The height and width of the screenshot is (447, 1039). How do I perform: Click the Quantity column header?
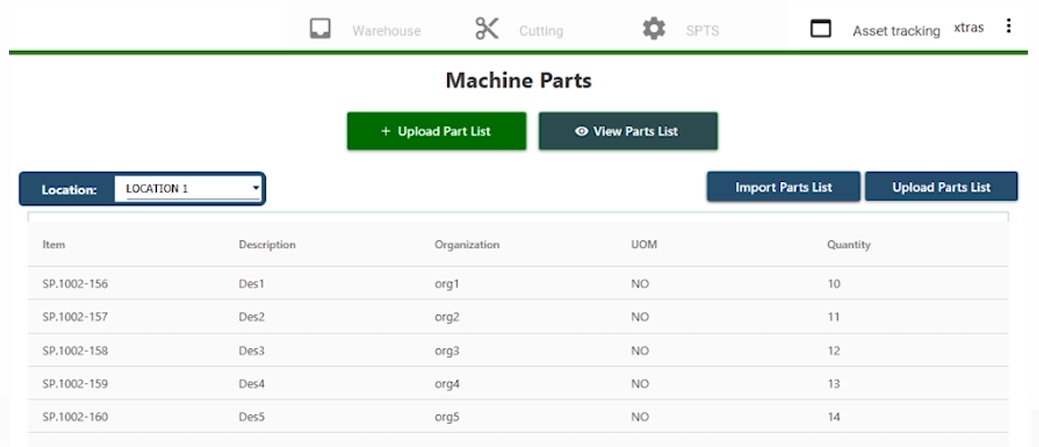coord(848,245)
